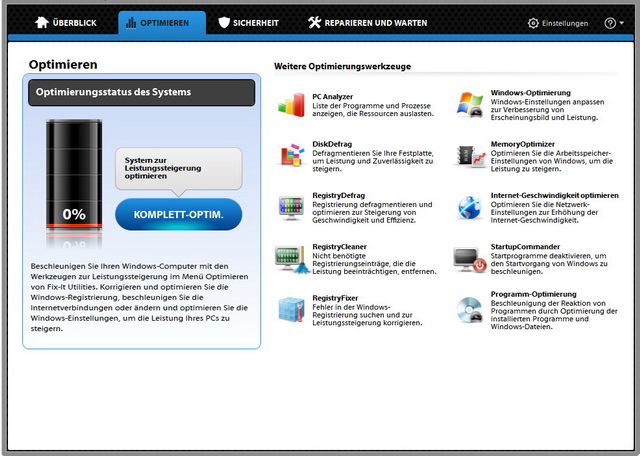
Task: Switch to the Überblick tab
Action: [x=66, y=22]
